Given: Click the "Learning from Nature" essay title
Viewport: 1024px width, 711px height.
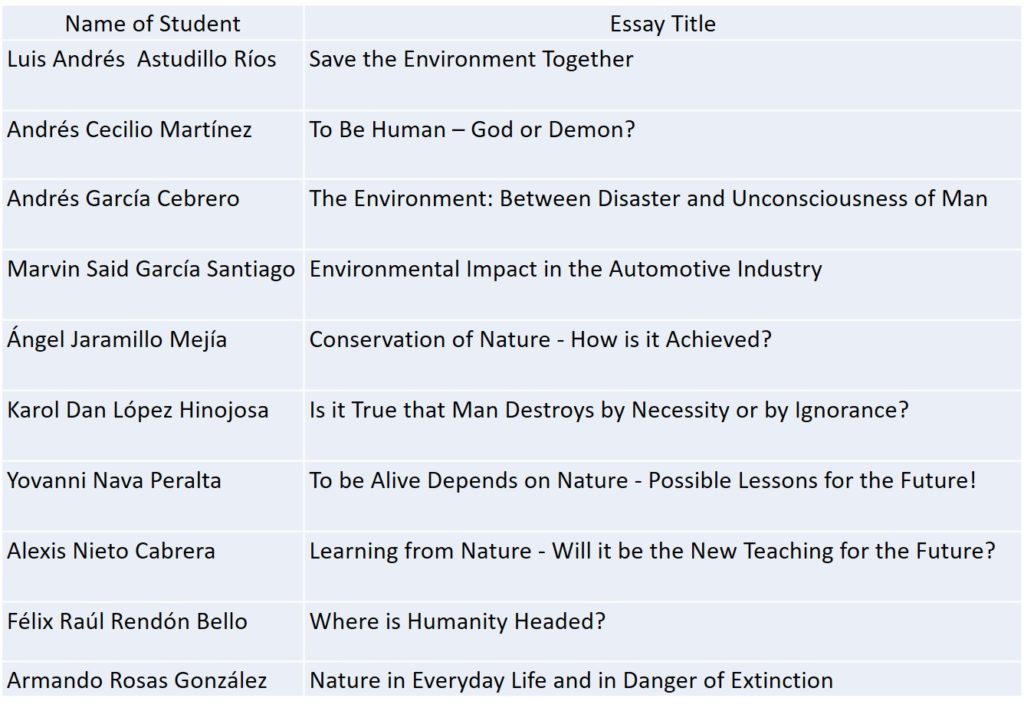Looking at the screenshot, I should coord(652,550).
